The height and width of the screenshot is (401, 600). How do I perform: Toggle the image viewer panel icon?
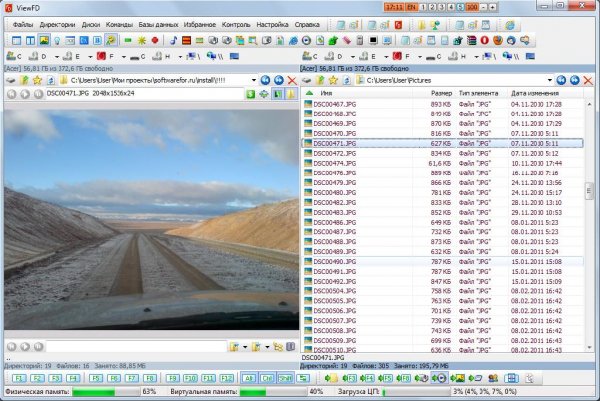tap(44, 40)
